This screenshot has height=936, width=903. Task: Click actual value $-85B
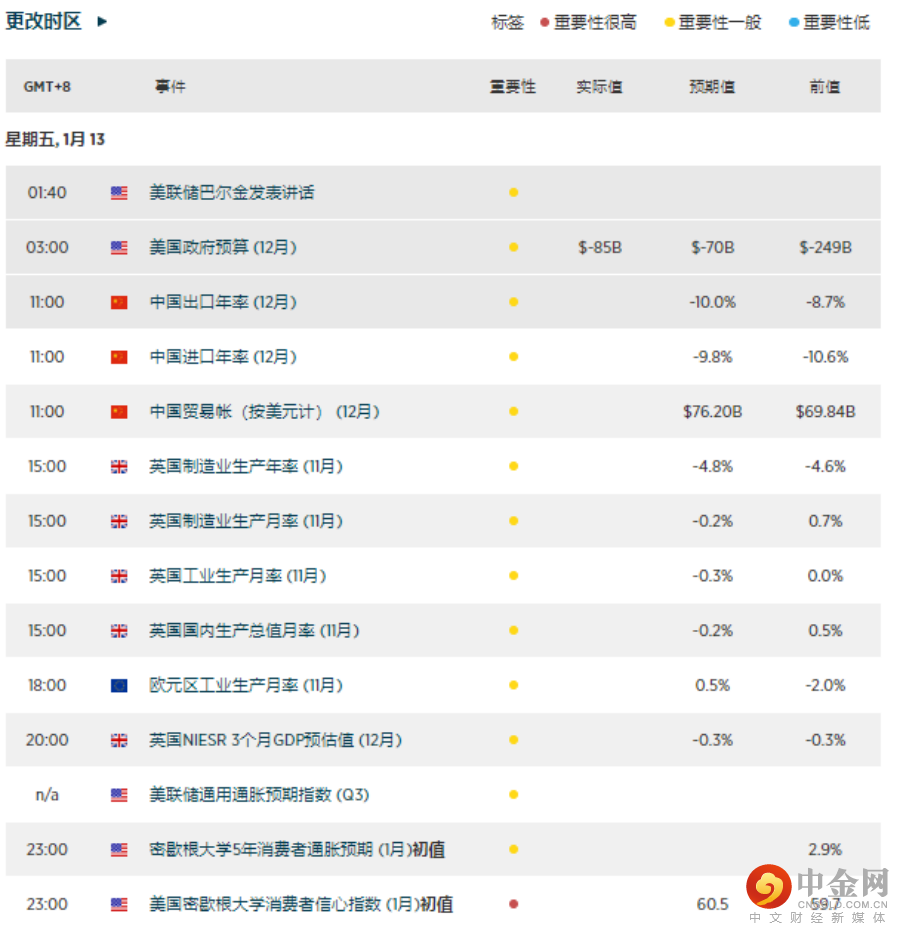click(600, 247)
